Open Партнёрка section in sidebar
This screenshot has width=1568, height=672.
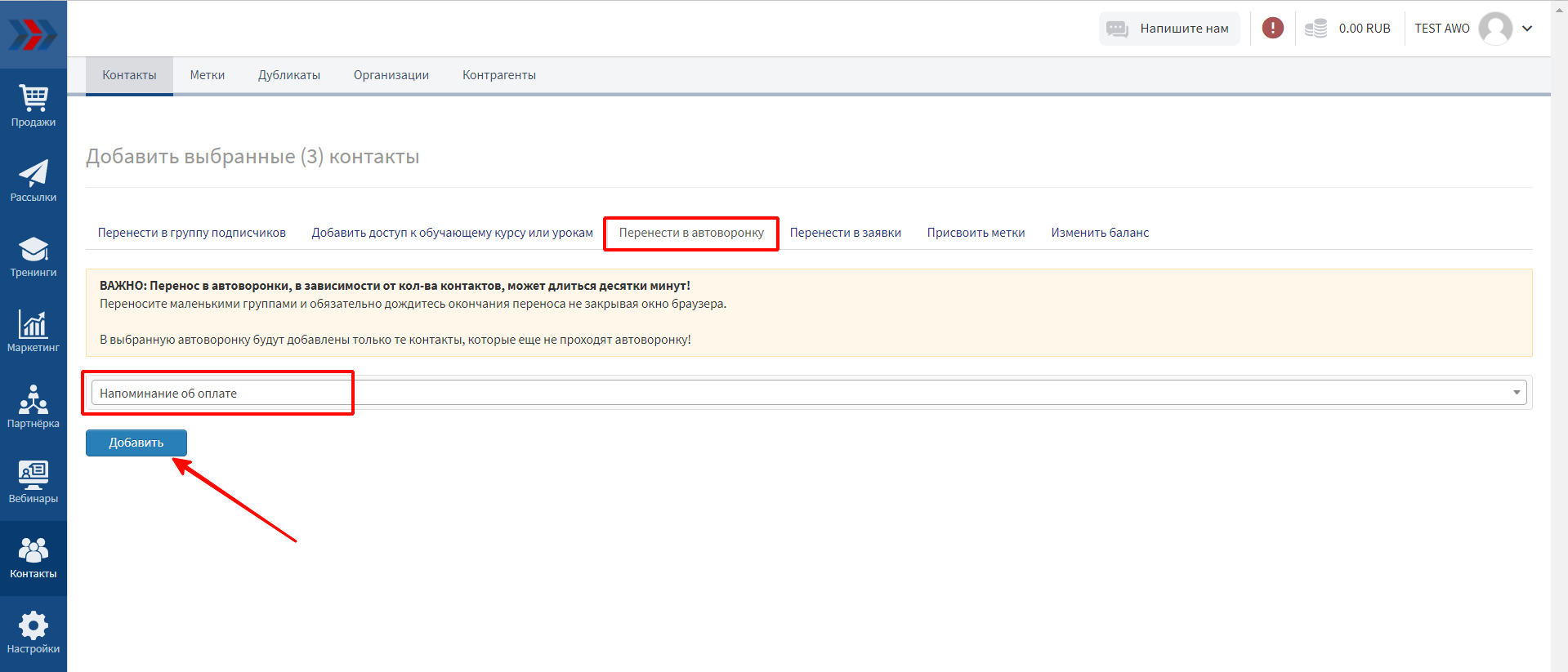point(34,407)
